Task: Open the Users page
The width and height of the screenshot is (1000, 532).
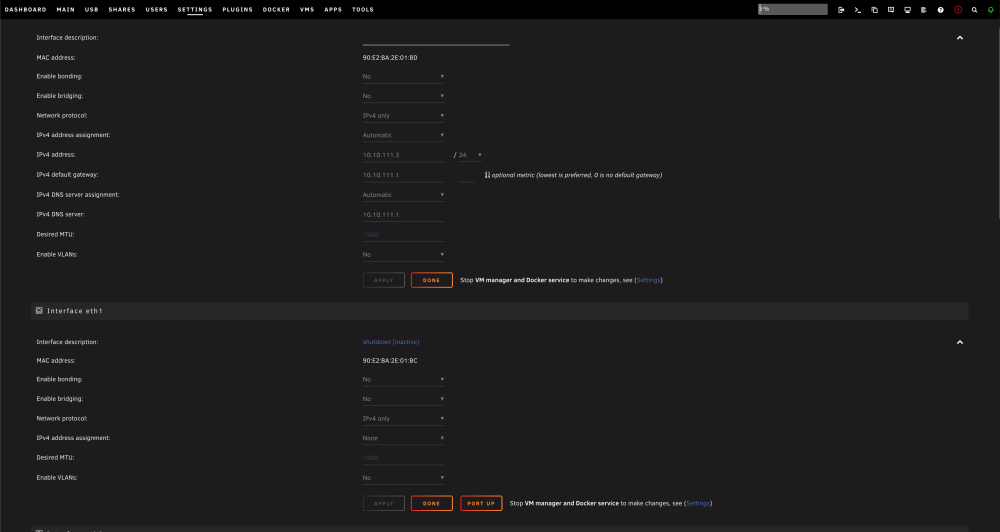Action: point(156,10)
